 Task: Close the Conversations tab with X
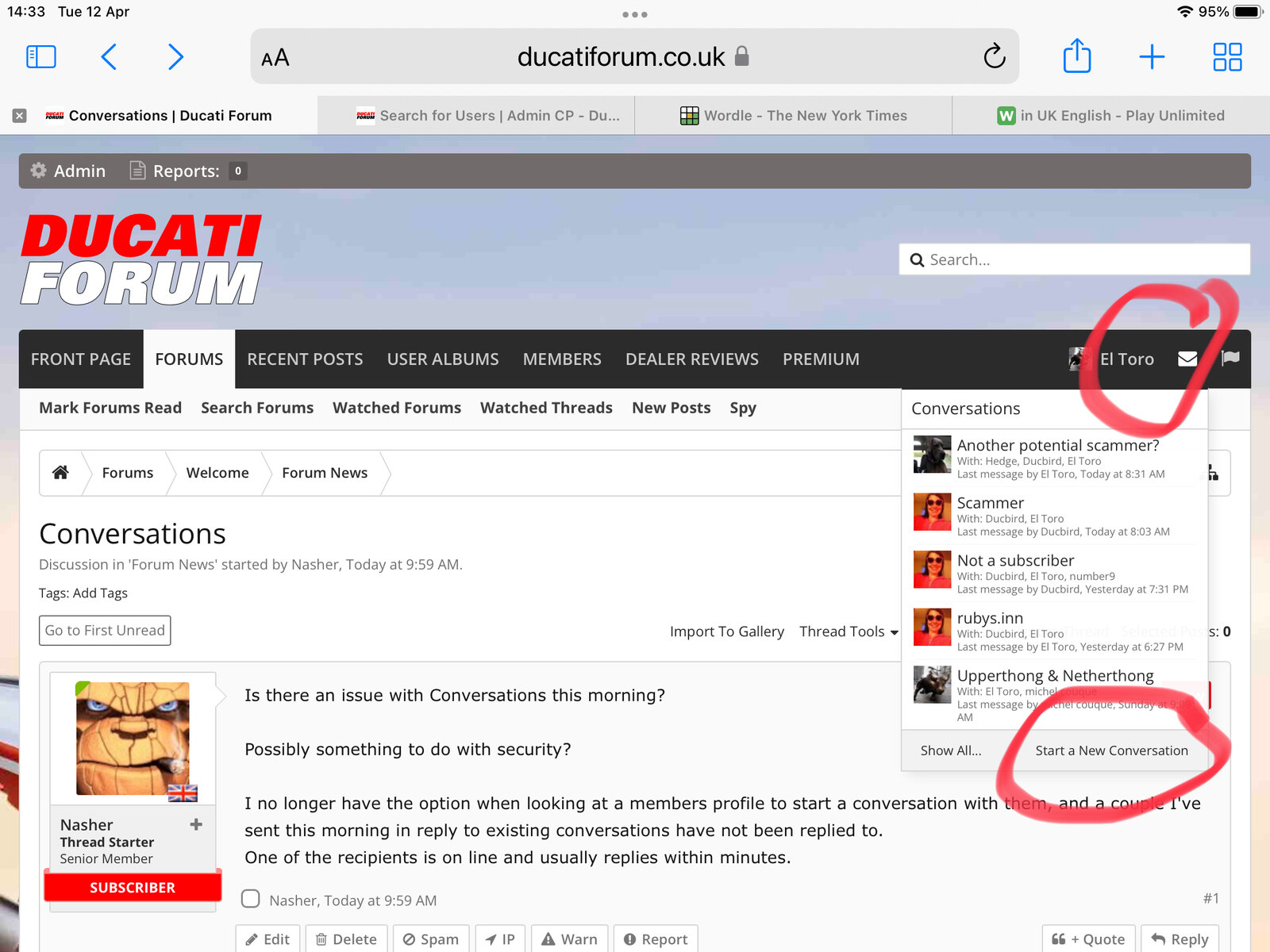tap(20, 116)
